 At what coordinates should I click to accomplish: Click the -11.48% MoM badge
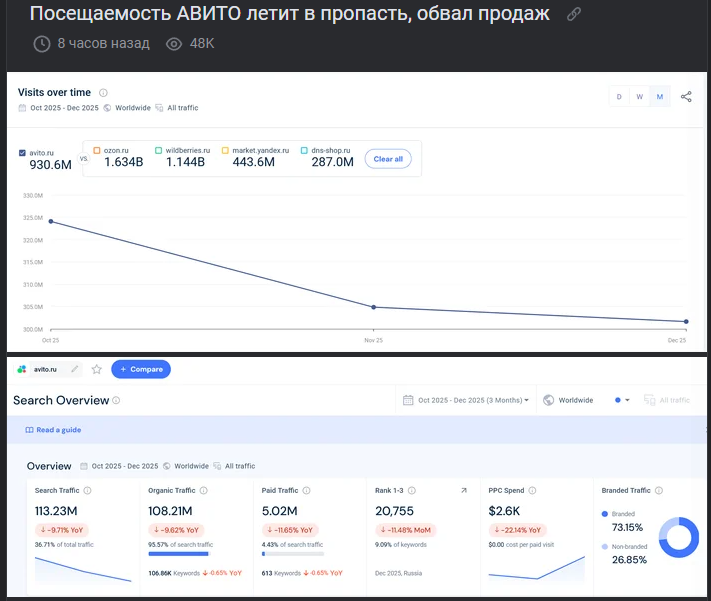406,530
